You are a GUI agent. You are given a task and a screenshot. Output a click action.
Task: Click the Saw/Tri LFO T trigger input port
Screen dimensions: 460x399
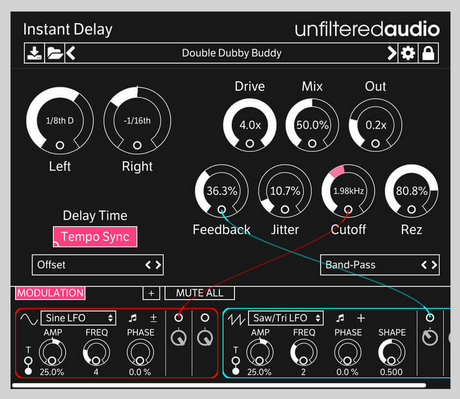click(x=236, y=361)
